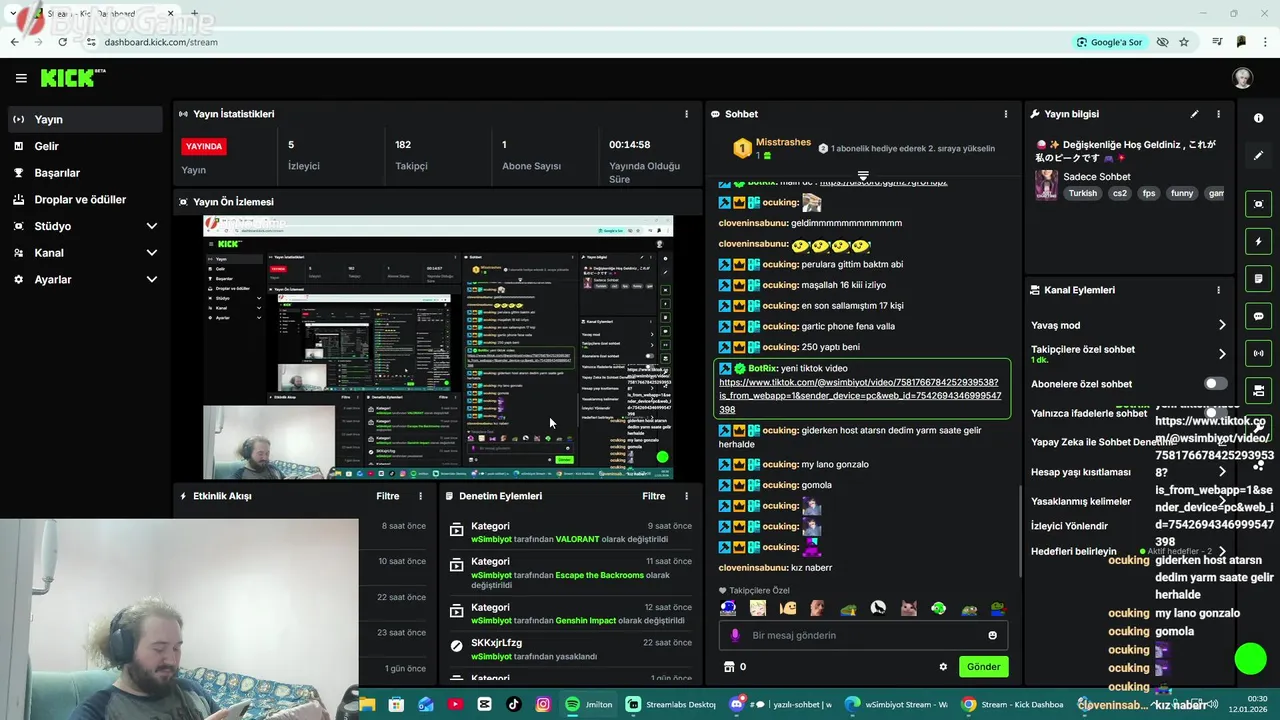This screenshot has height=720, width=1280.
Task: Click the Genshin Impact category entry
Action: (x=570, y=614)
